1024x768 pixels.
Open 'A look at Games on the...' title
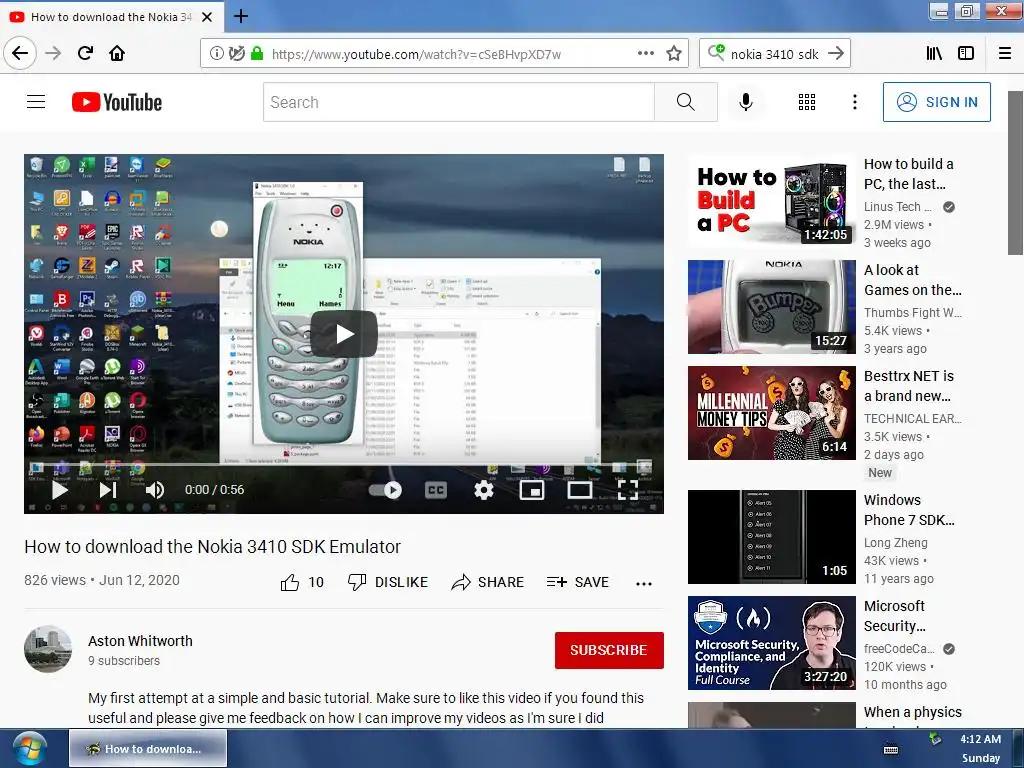tap(912, 280)
